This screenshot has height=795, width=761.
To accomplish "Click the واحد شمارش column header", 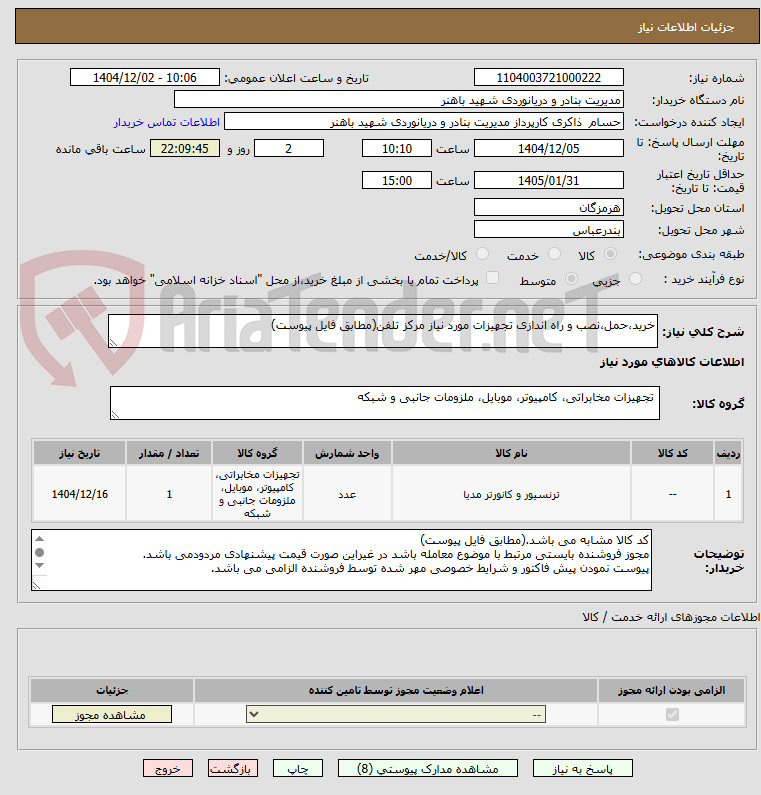I will 347,453.
